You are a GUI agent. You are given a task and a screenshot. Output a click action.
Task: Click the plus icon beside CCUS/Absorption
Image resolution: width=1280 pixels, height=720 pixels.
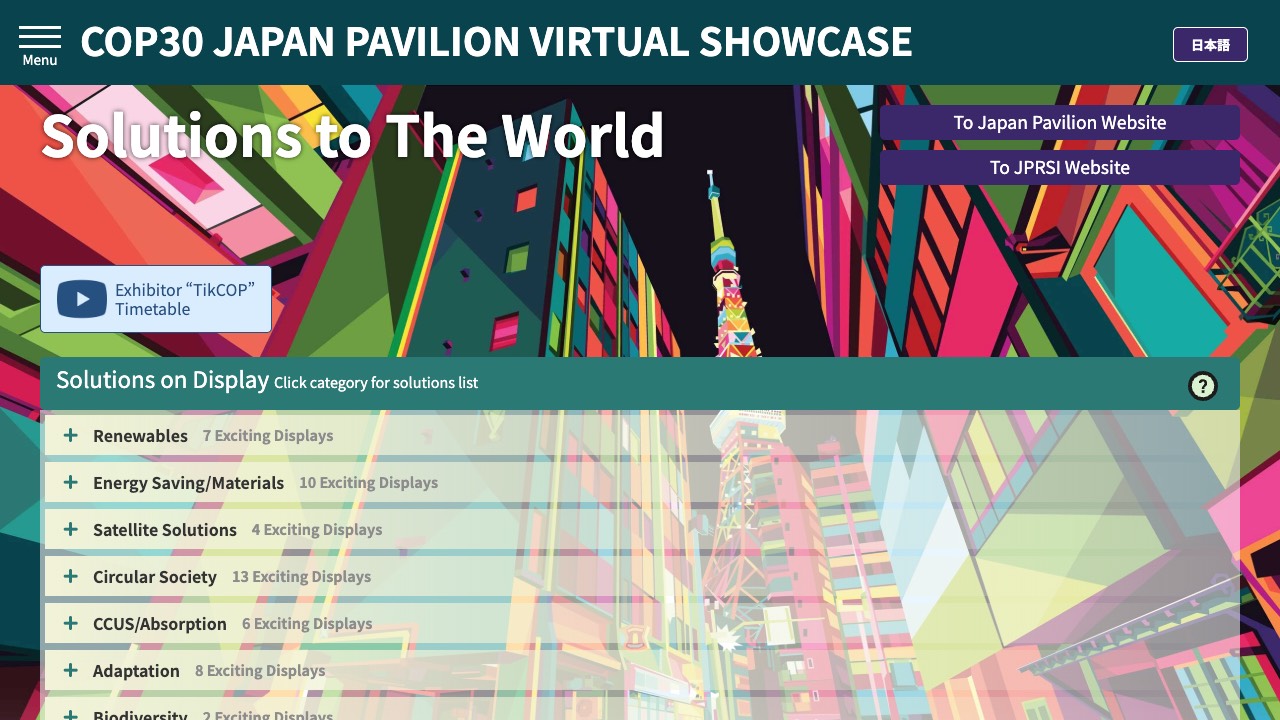(x=71, y=623)
